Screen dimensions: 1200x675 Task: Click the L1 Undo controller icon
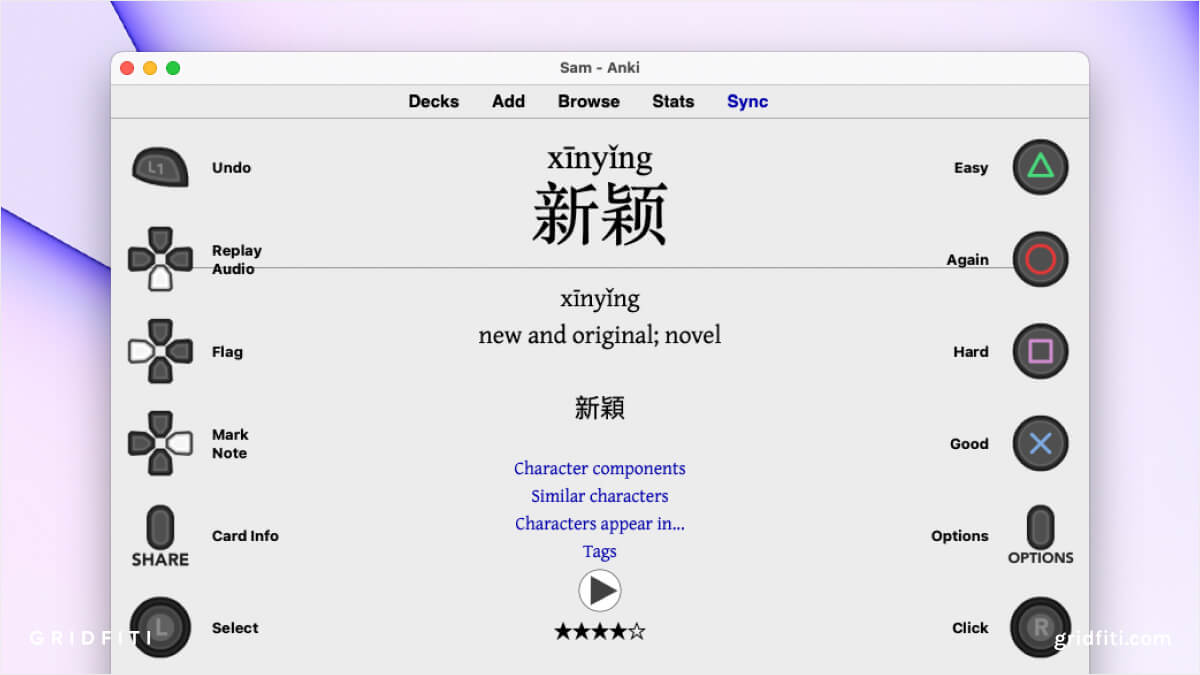(x=160, y=167)
